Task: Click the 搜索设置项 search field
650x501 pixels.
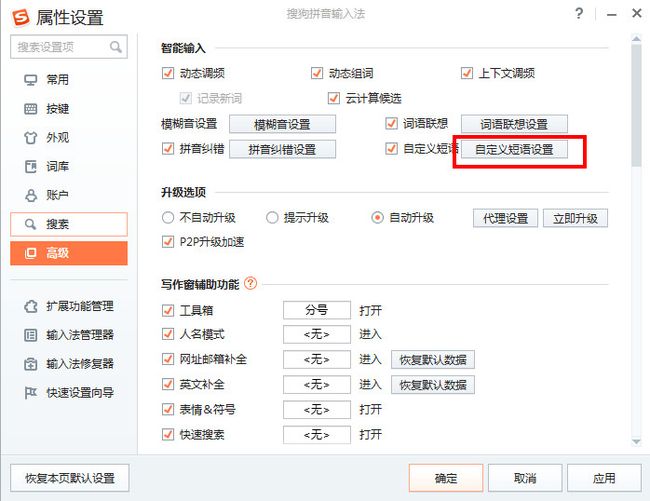Action: [69, 47]
